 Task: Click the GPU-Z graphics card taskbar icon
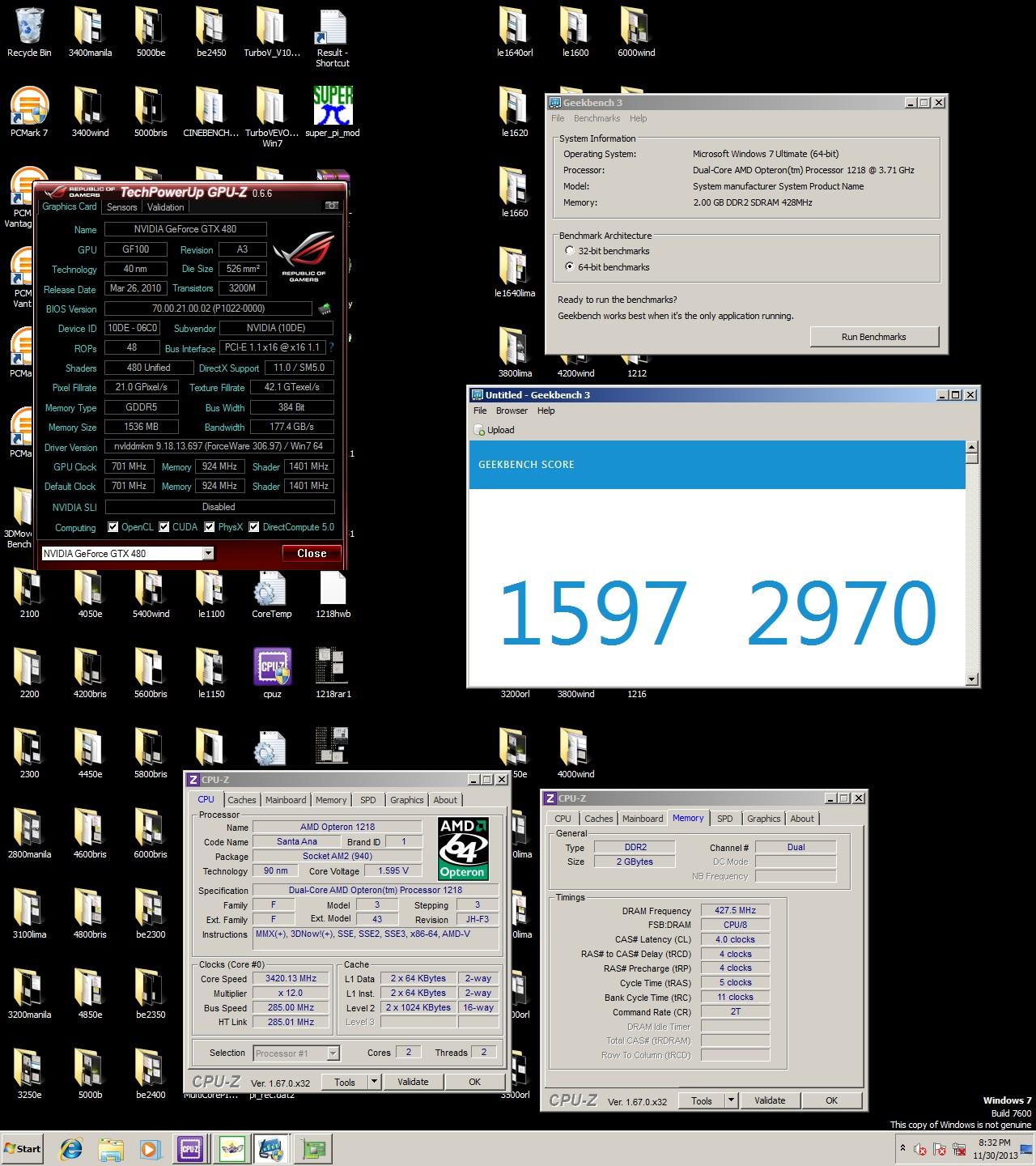click(x=314, y=1148)
